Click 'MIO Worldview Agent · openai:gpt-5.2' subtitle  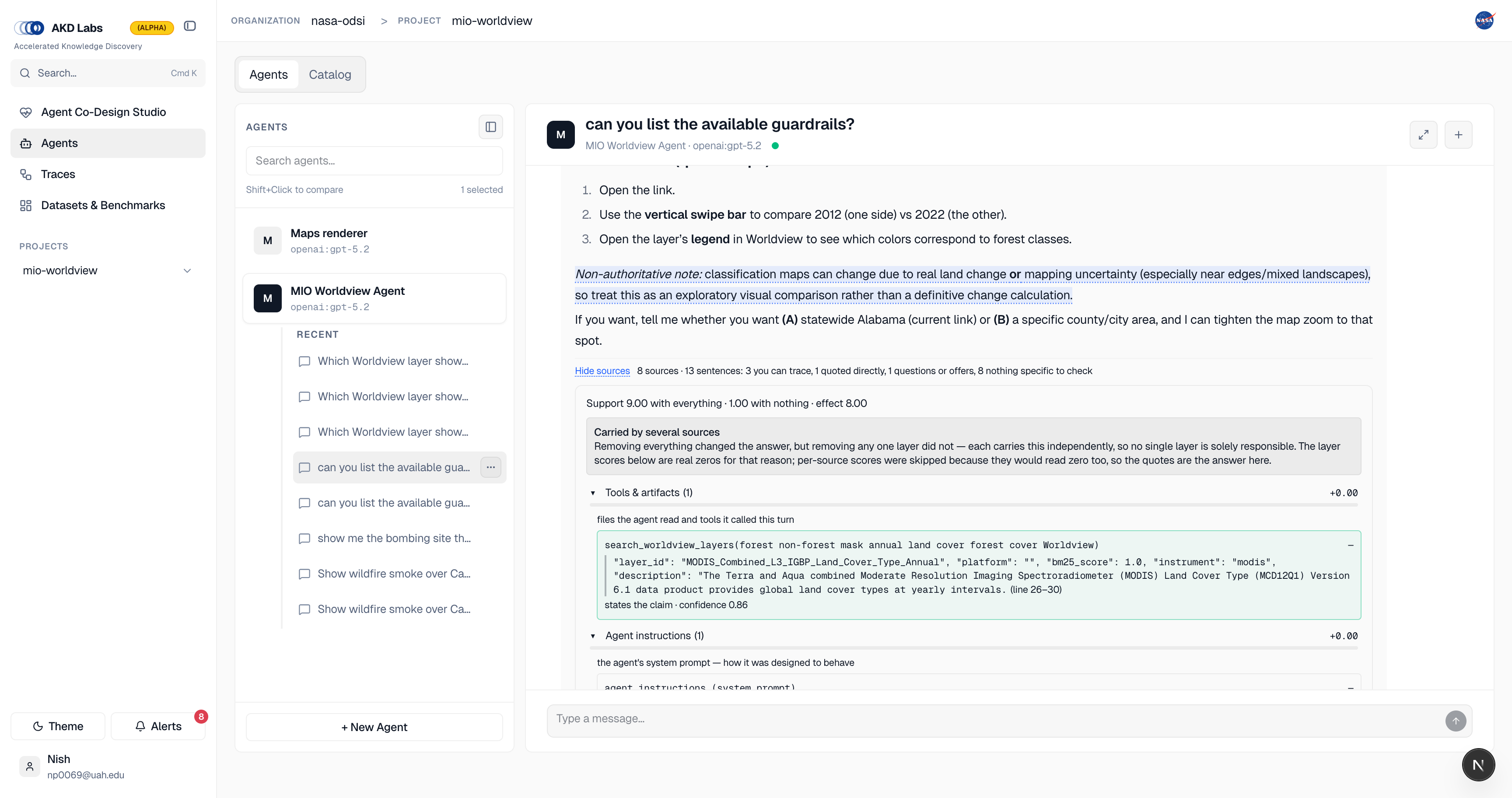click(x=673, y=146)
